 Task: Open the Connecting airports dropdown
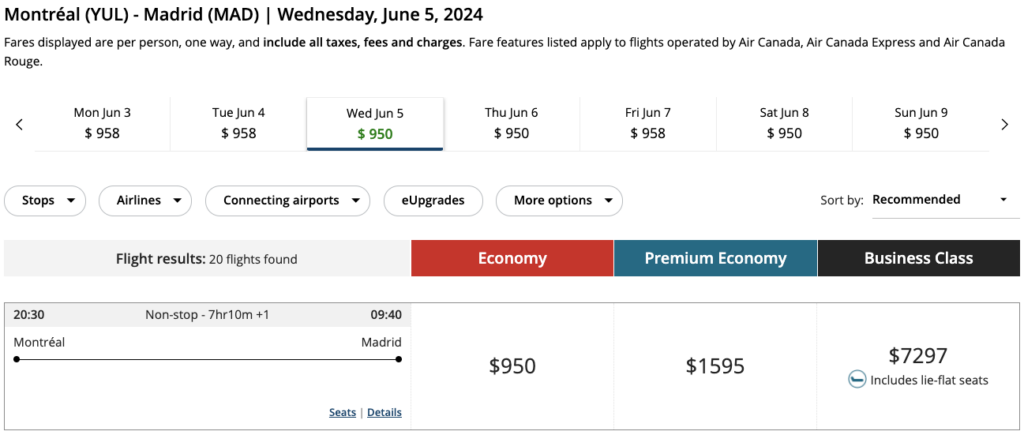click(x=287, y=200)
